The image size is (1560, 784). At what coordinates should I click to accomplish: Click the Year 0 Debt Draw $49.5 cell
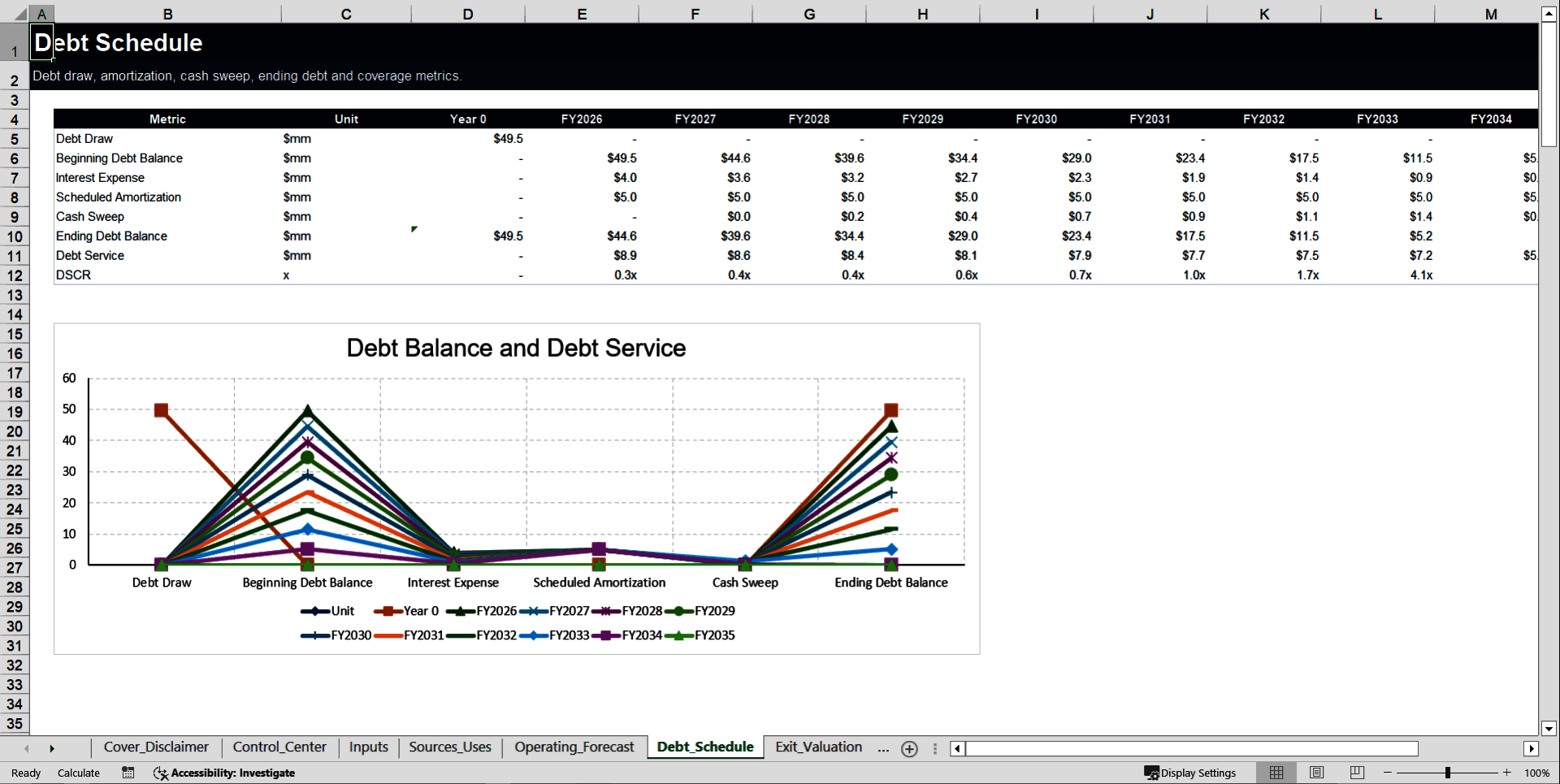(x=468, y=139)
